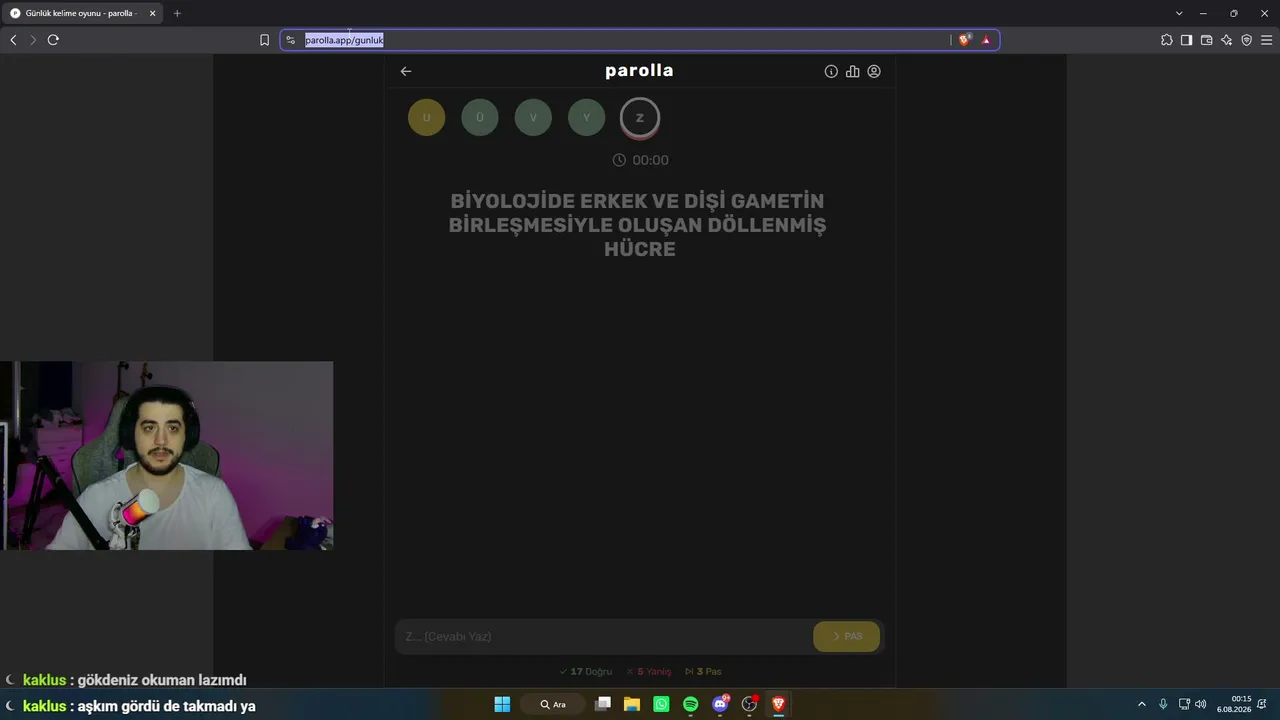Screen dimensions: 1280x720
Task: Expand the hidden system tray icons
Action: click(1142, 704)
